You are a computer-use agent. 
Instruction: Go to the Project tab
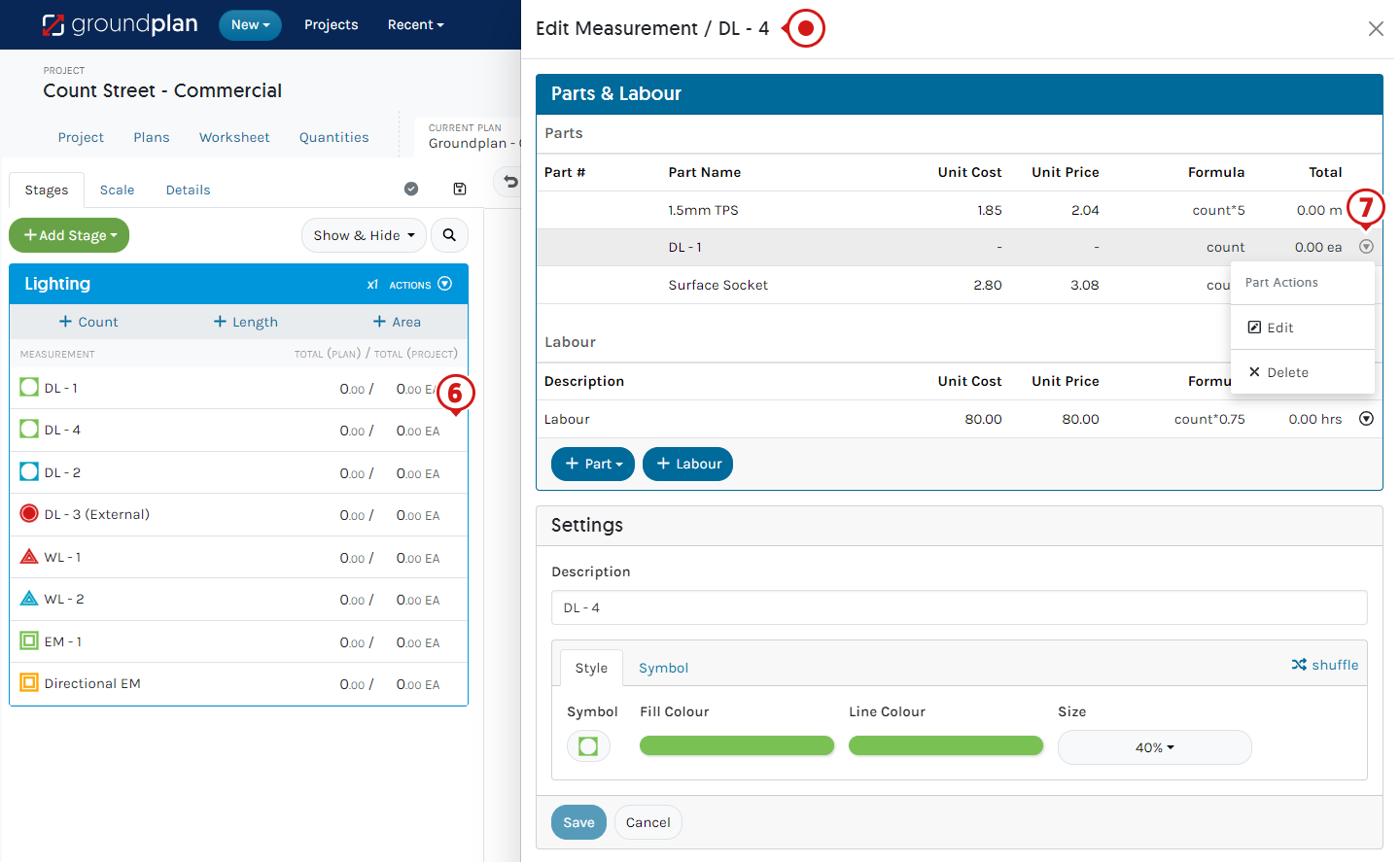tap(81, 137)
